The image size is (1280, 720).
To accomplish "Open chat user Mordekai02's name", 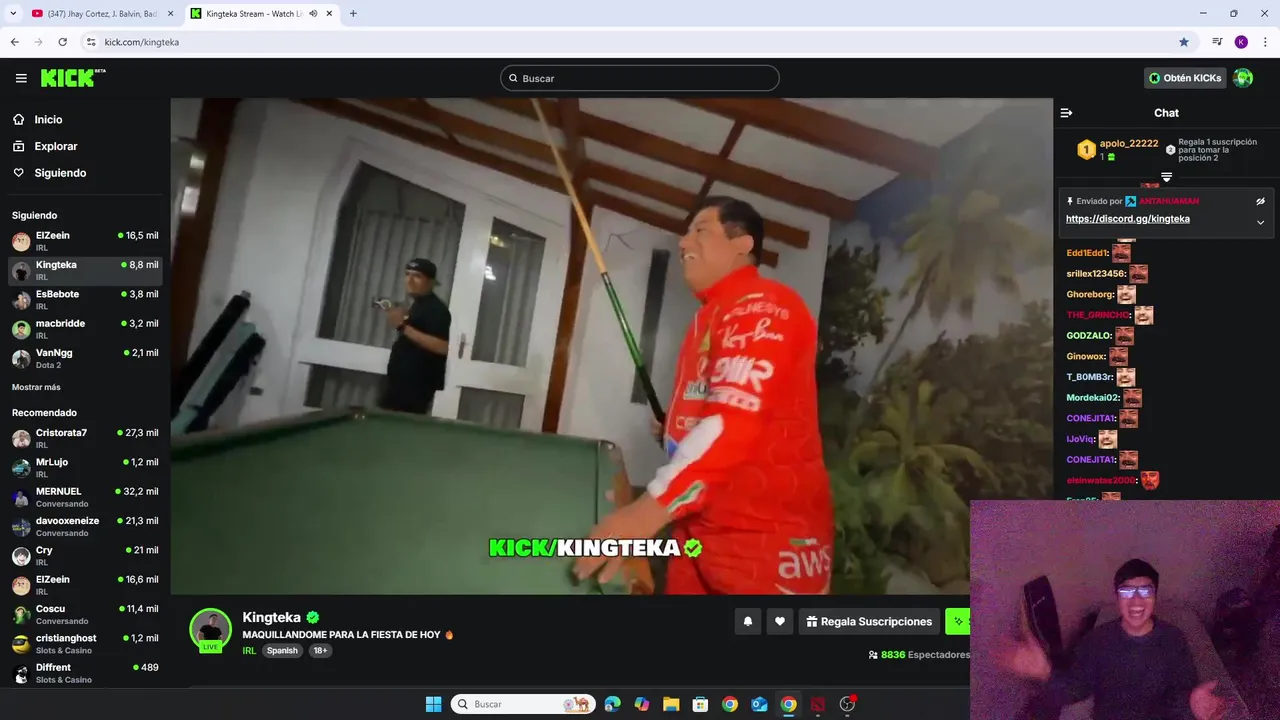I will click(1092, 398).
